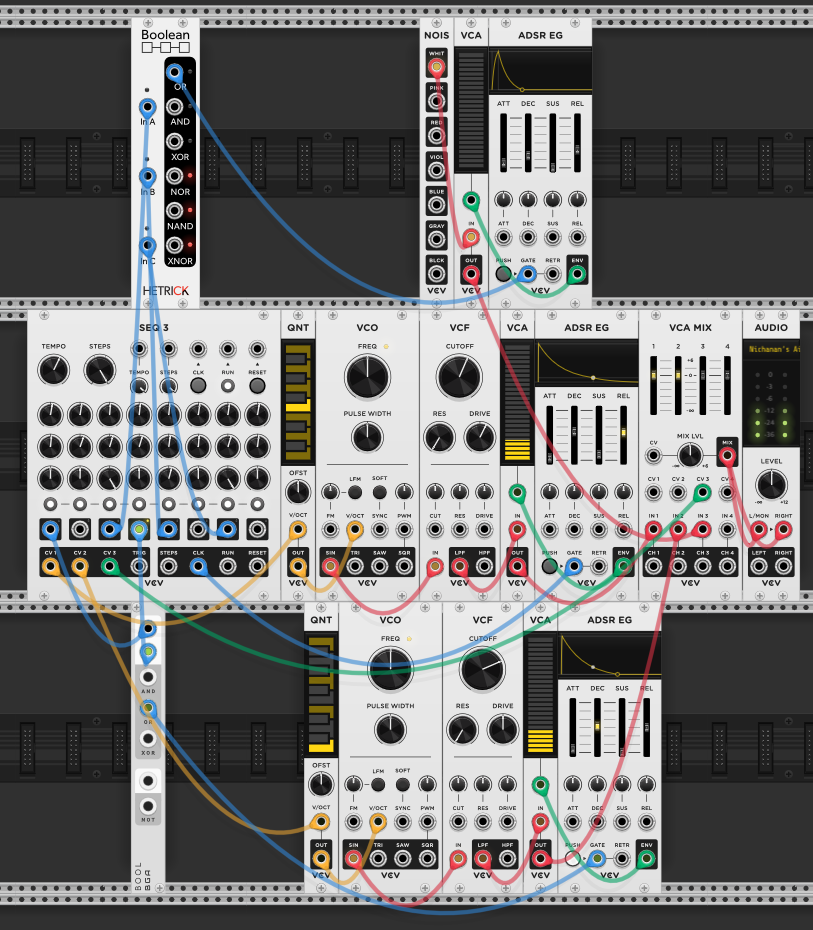Click the SEQ 3 module title

pos(154,327)
